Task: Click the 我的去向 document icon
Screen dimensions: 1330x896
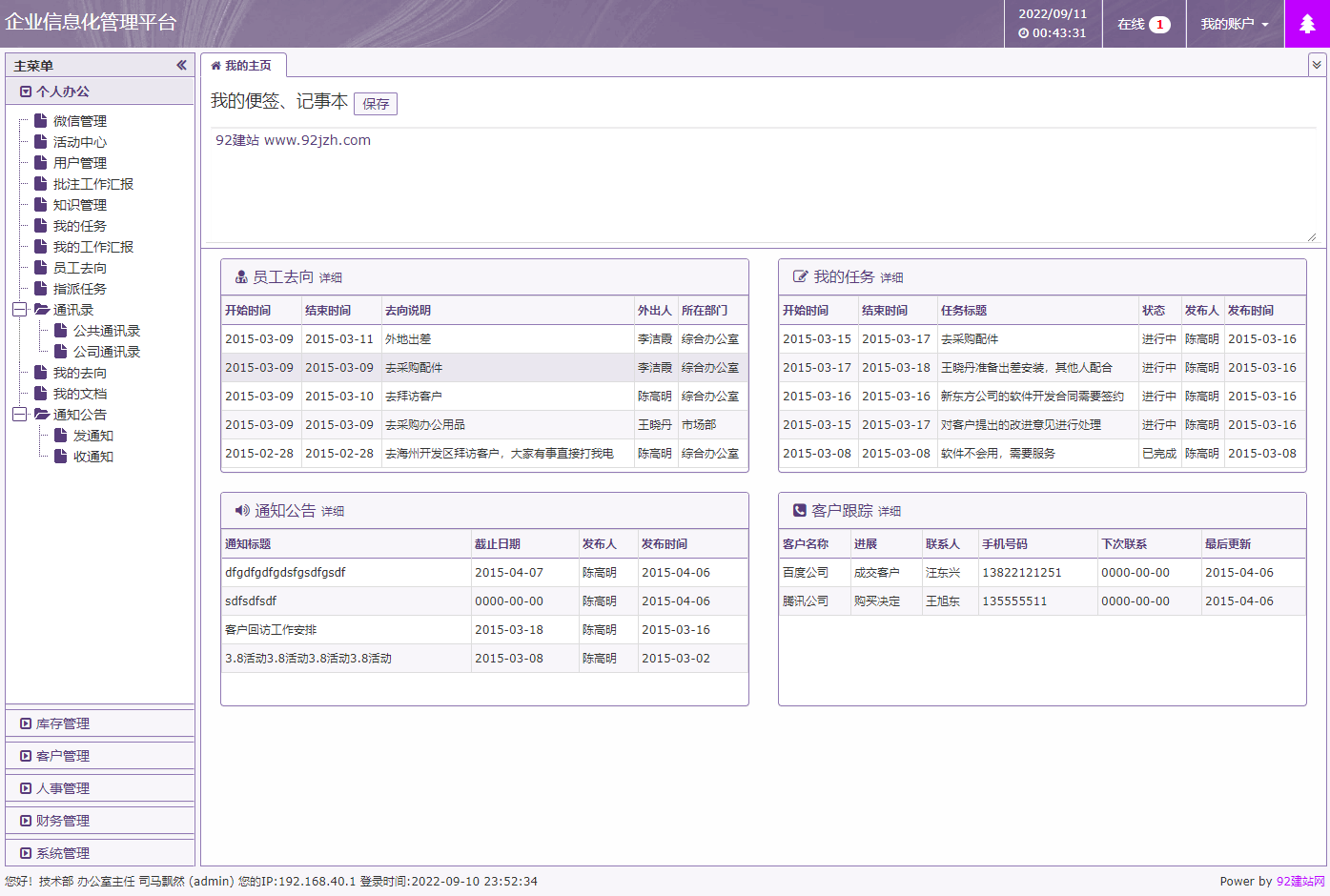Action: pyautogui.click(x=41, y=372)
